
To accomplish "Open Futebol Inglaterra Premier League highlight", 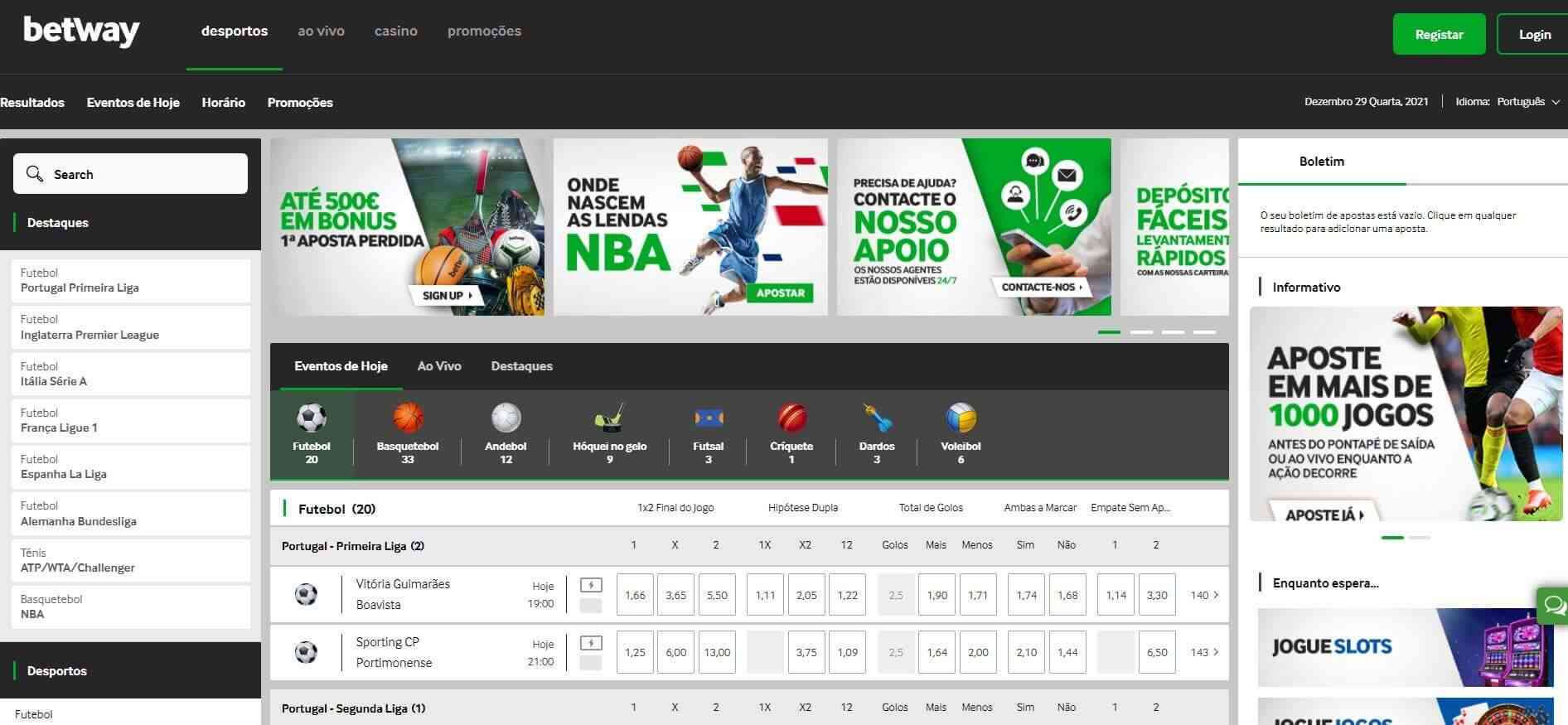I will click(130, 327).
